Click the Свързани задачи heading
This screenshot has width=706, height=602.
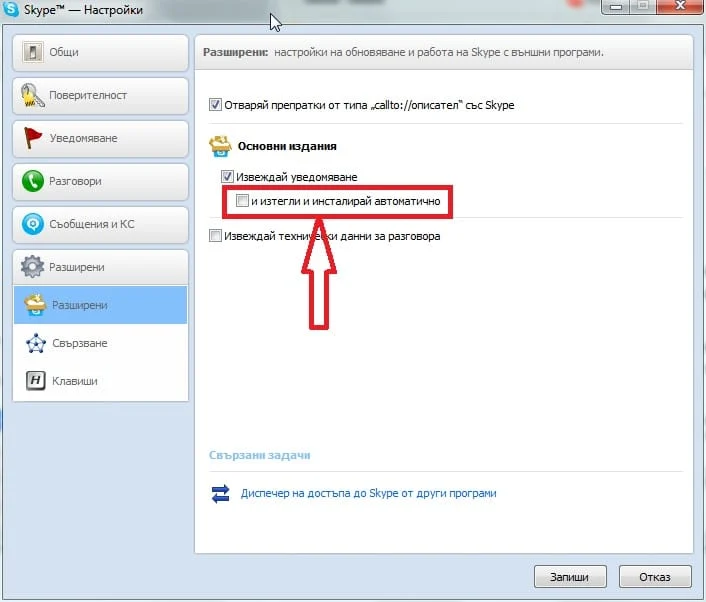click(260, 455)
